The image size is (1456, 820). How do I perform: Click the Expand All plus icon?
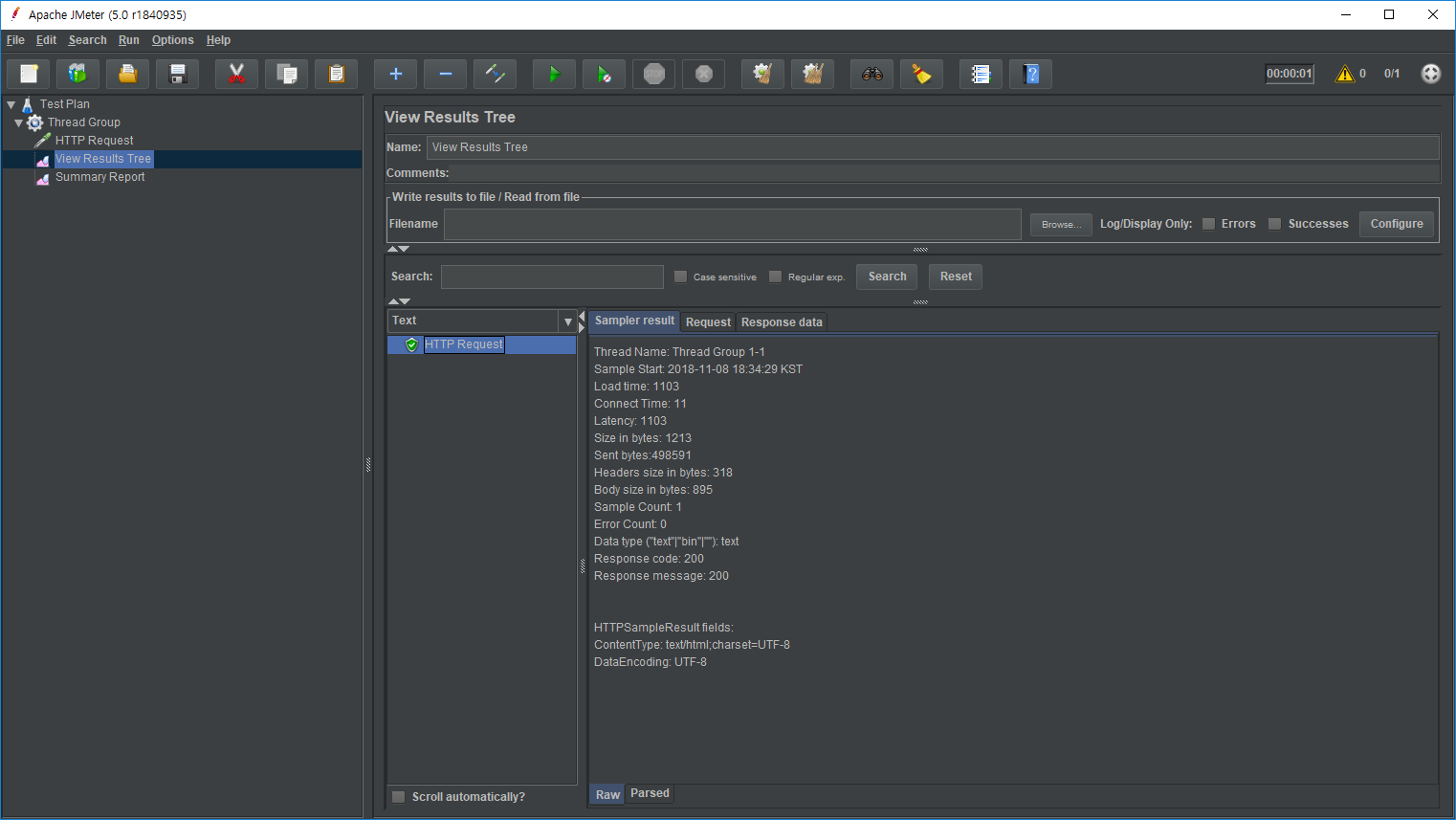396,74
